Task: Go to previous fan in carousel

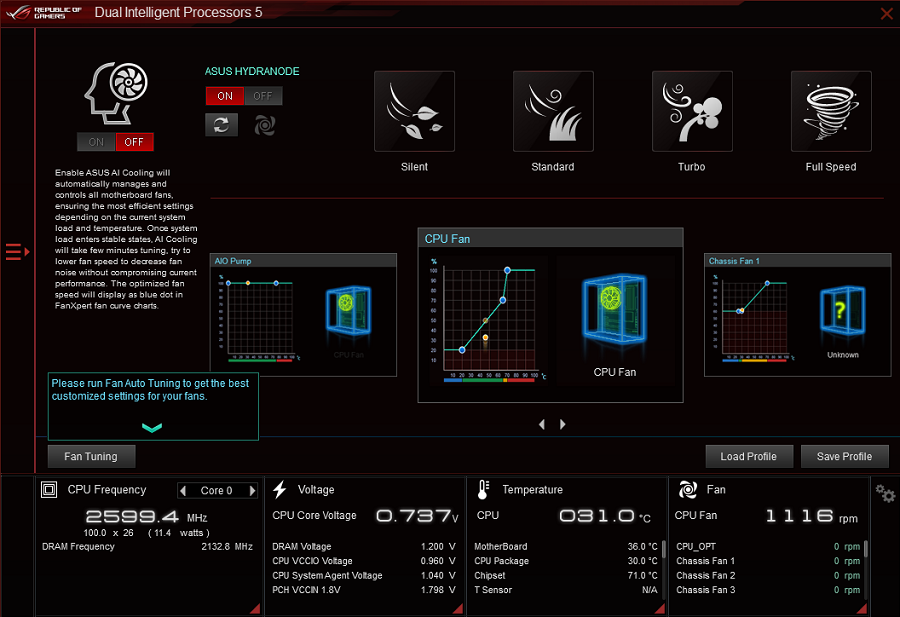Action: click(542, 424)
